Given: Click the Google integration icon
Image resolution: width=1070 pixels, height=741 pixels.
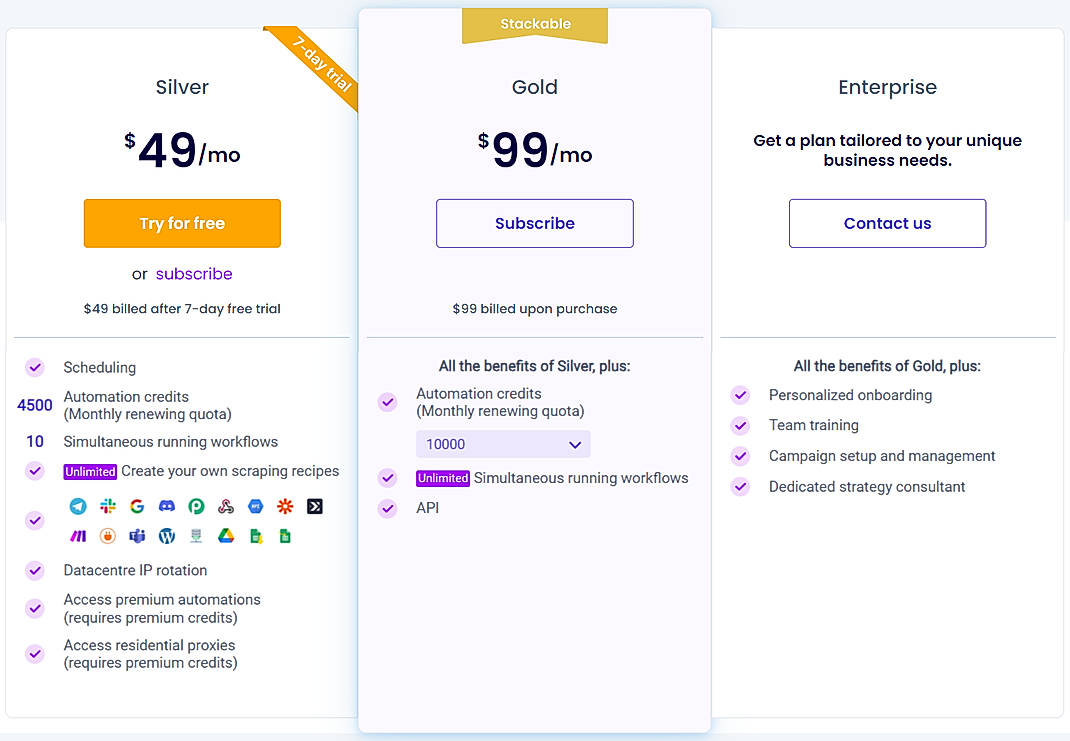Looking at the screenshot, I should [x=137, y=506].
